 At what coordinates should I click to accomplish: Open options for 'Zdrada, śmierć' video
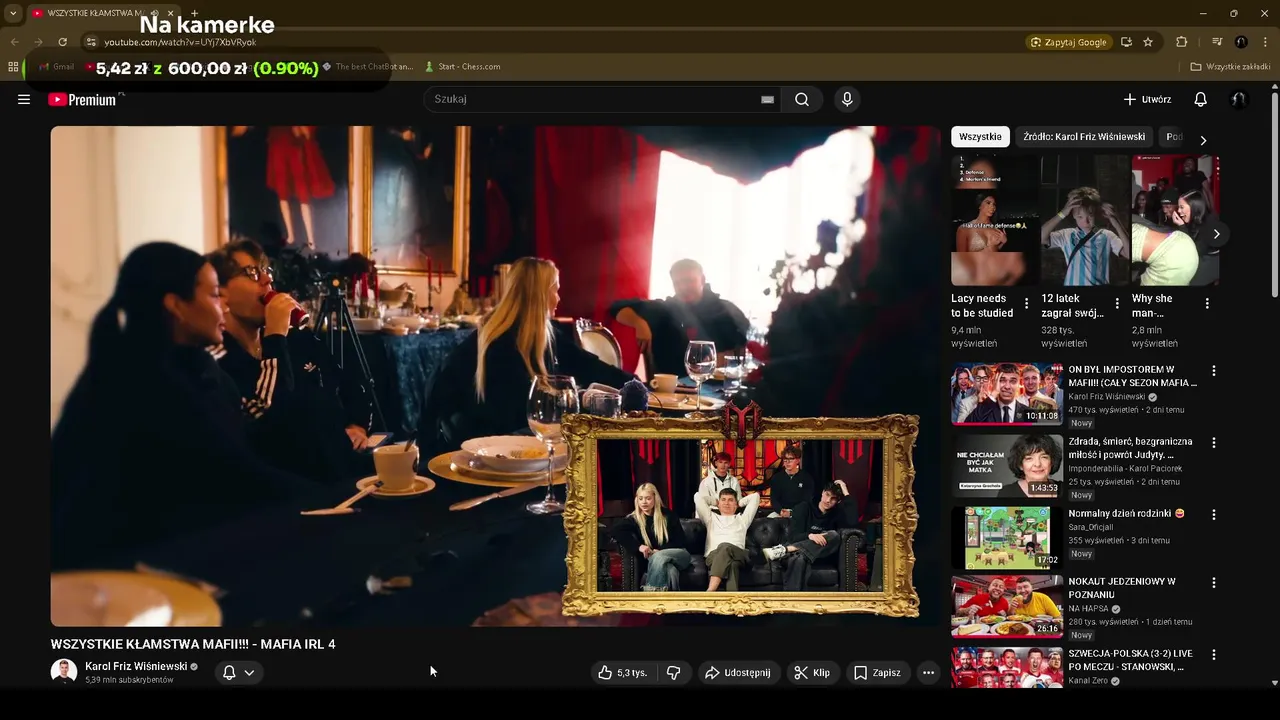tap(1214, 443)
